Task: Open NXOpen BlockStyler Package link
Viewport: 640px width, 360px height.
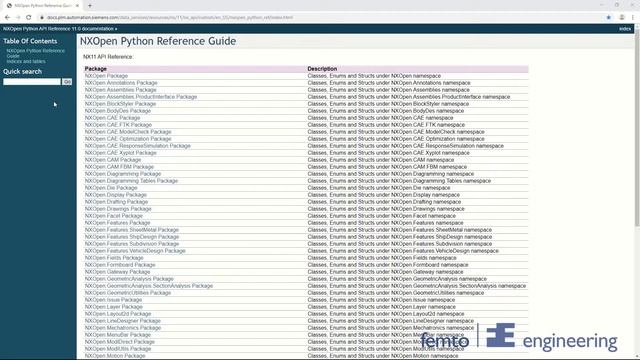Action: [x=120, y=104]
